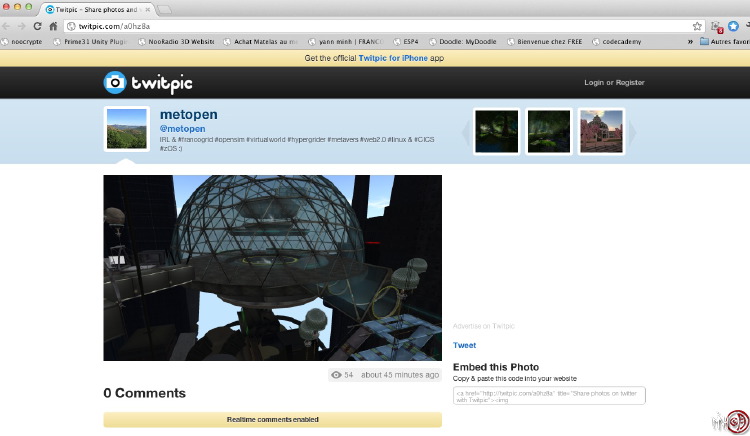Open the second green forest thumbnail
The width and height of the screenshot is (750, 436).
tap(549, 131)
